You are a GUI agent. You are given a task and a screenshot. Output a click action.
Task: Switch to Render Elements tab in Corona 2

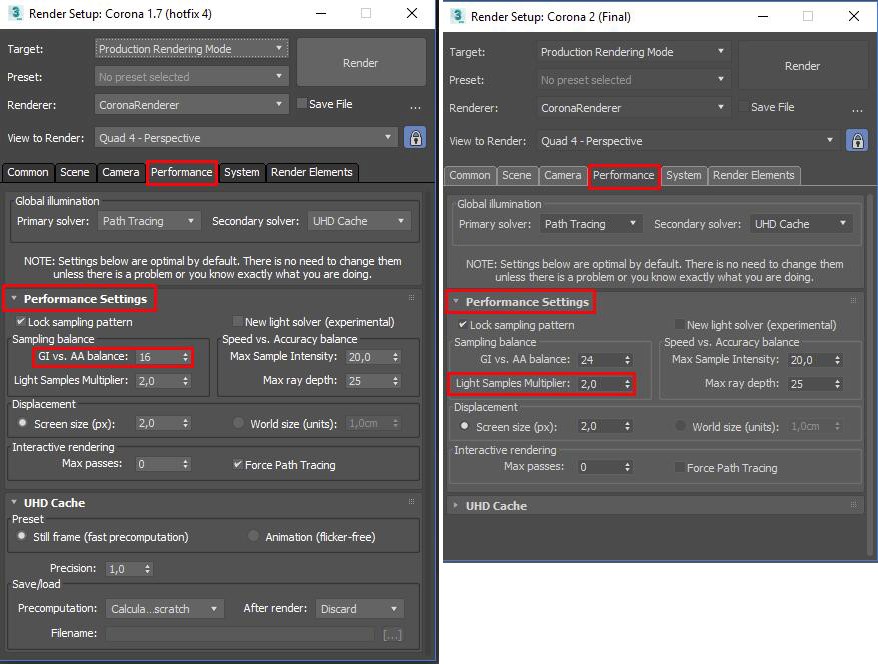(753, 175)
